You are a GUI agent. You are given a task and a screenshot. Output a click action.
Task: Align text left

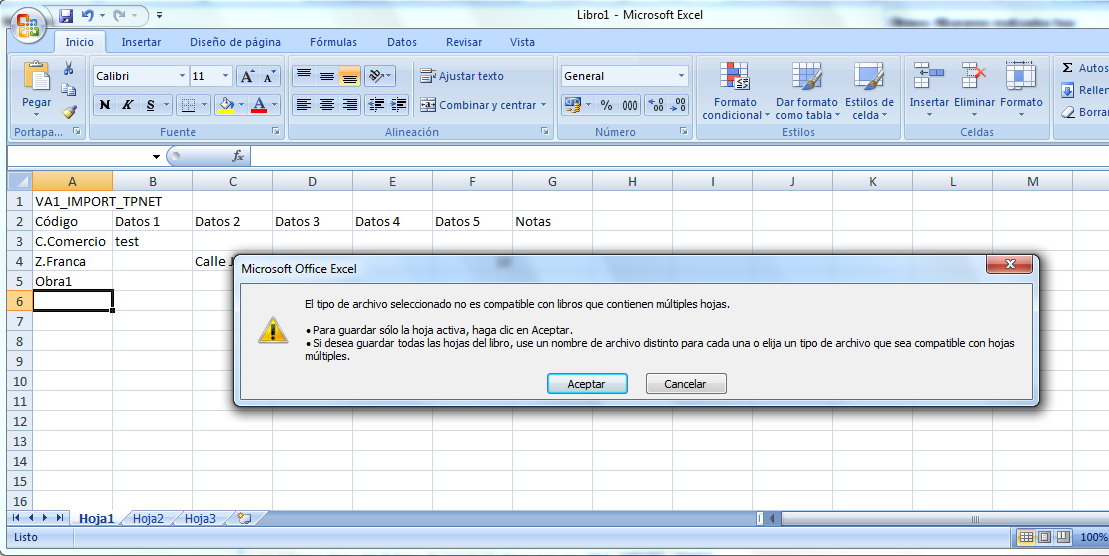click(x=303, y=105)
